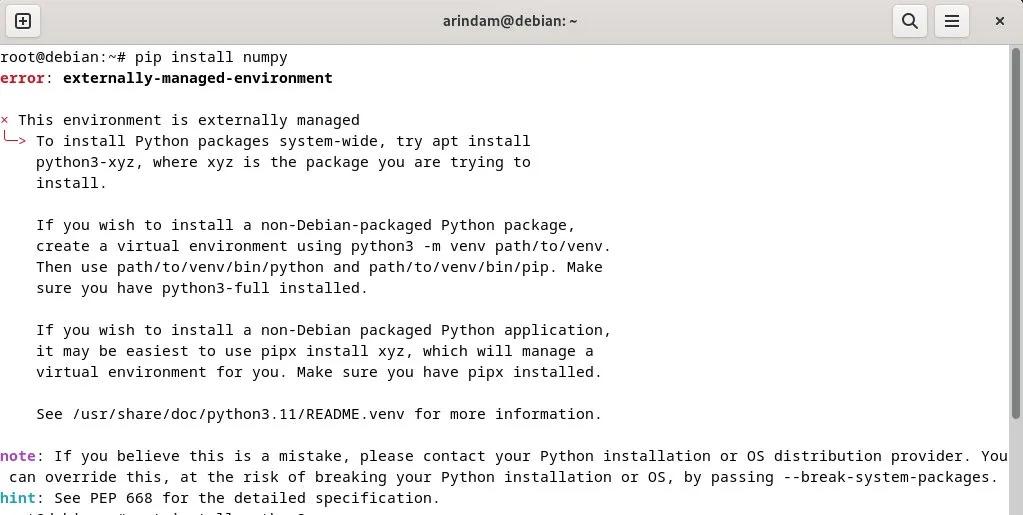Click the root@debian prompt on the first line
Viewport: 1023px width, 515px height.
click(x=60, y=57)
